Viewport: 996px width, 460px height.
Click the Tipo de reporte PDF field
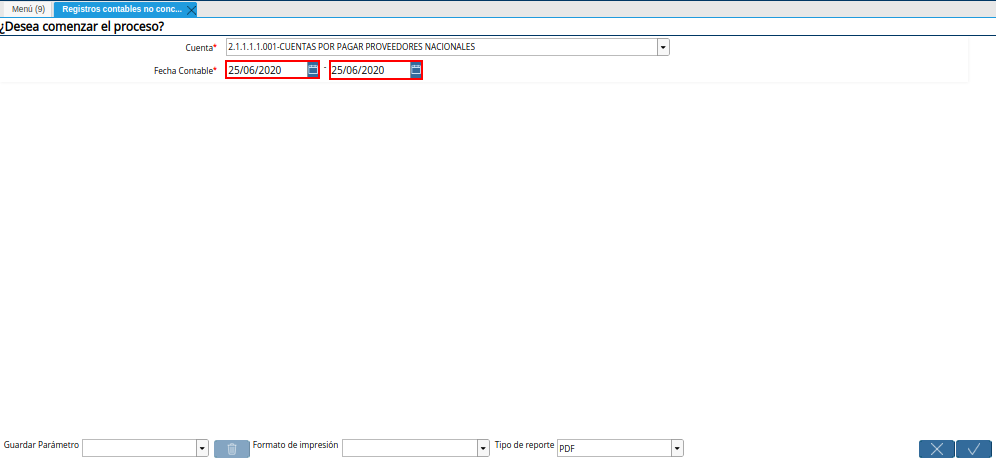tap(614, 449)
